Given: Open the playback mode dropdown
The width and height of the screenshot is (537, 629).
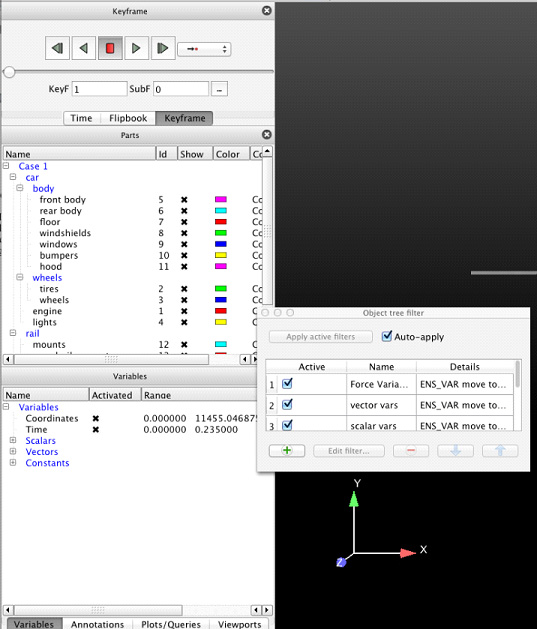Looking at the screenshot, I should coord(204,49).
